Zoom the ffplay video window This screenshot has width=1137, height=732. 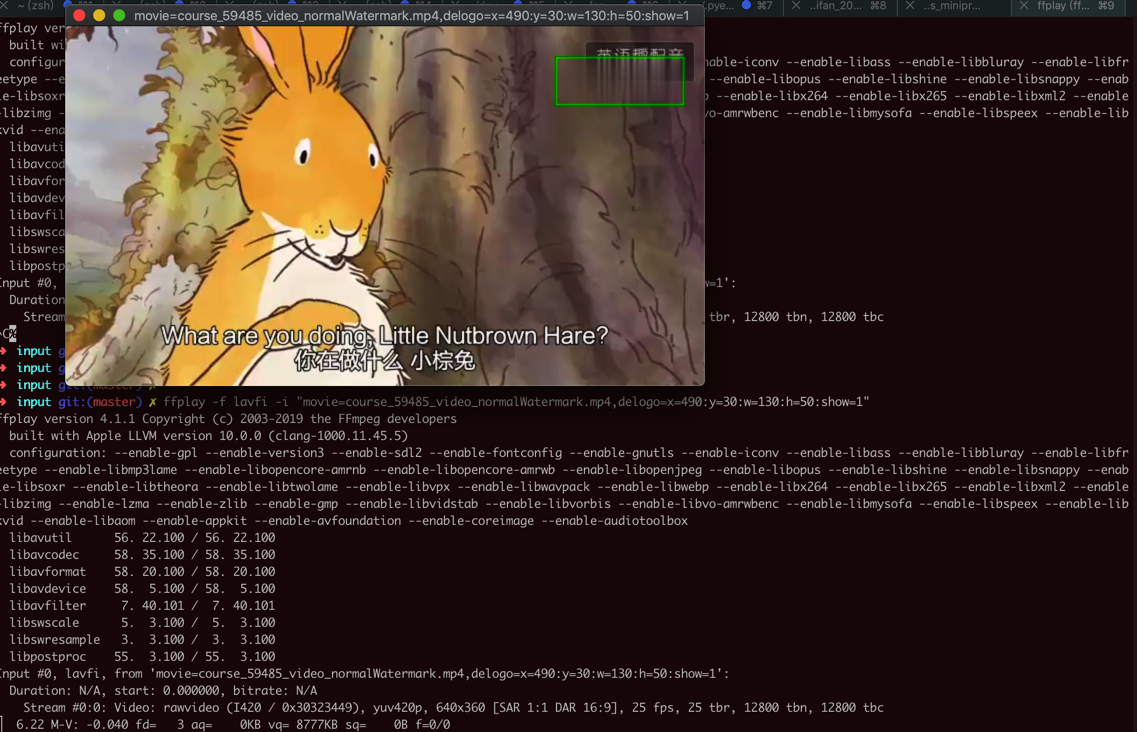pyautogui.click(x=120, y=15)
